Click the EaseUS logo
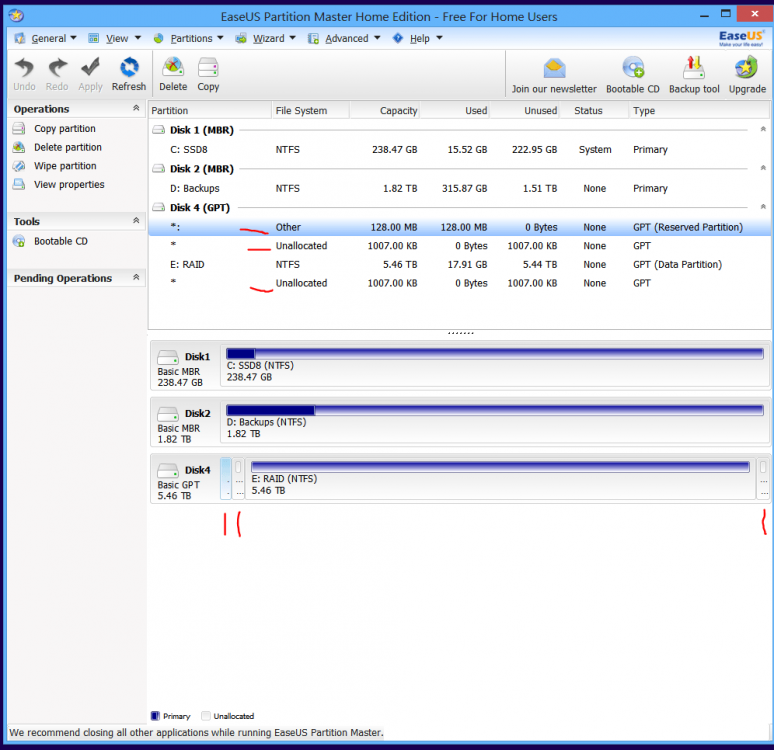 pos(741,38)
